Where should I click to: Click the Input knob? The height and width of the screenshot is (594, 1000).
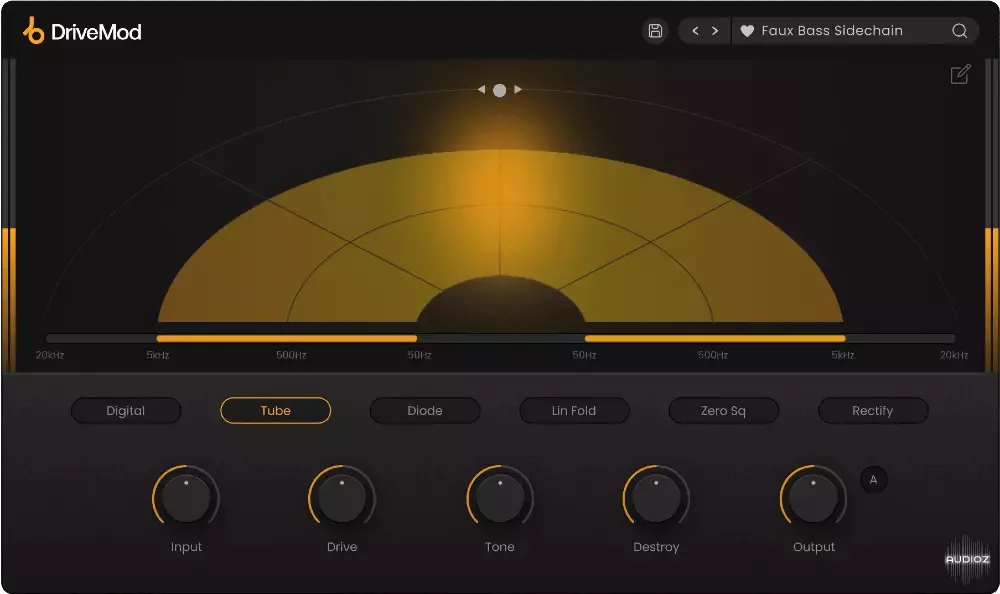(186, 498)
